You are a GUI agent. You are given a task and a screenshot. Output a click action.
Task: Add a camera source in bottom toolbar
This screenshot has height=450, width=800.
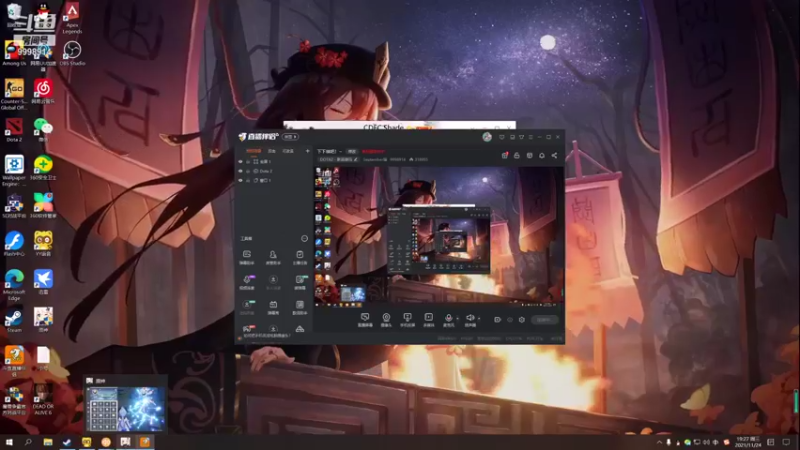[386, 320]
